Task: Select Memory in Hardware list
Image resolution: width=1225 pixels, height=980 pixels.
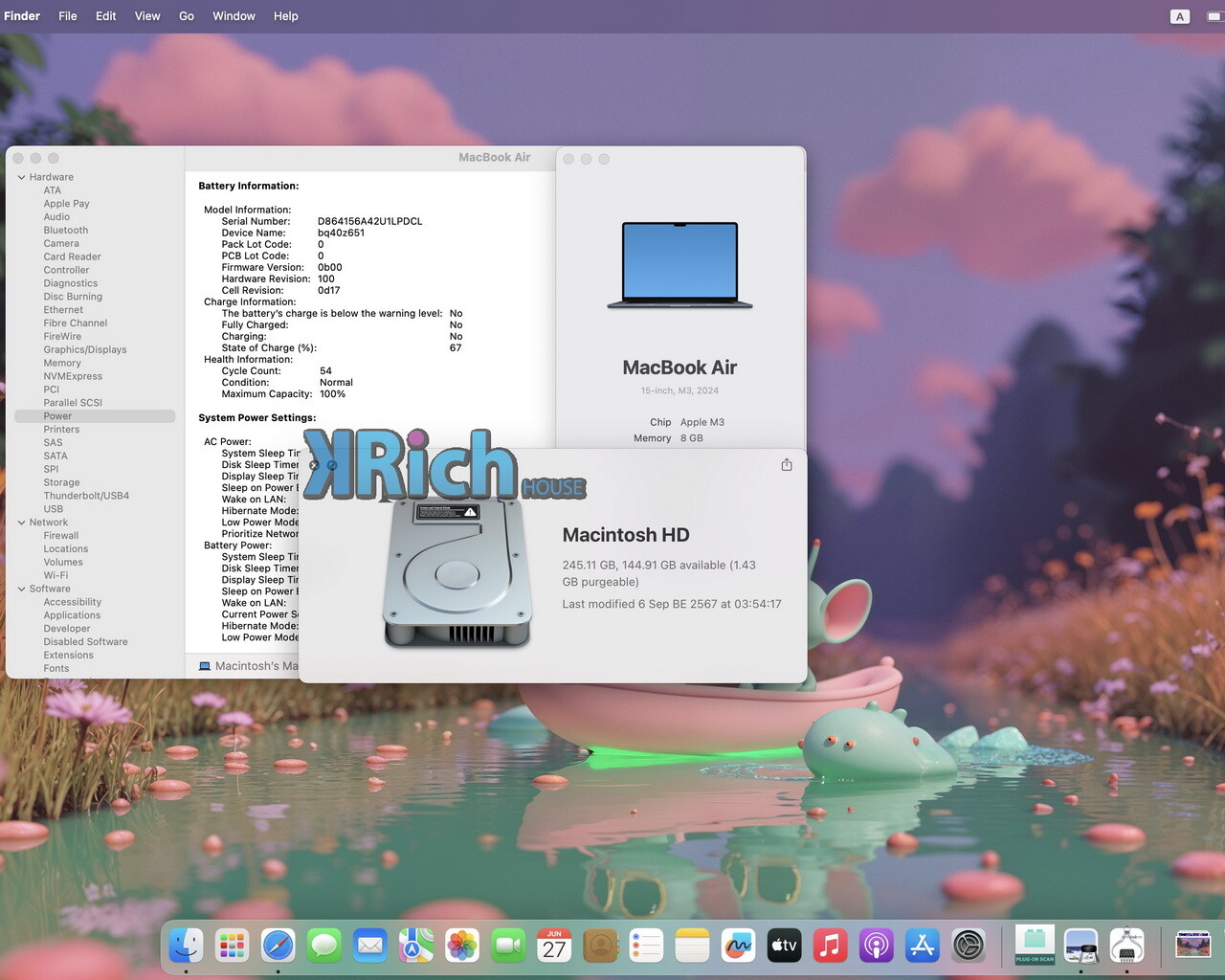Action: [62, 364]
